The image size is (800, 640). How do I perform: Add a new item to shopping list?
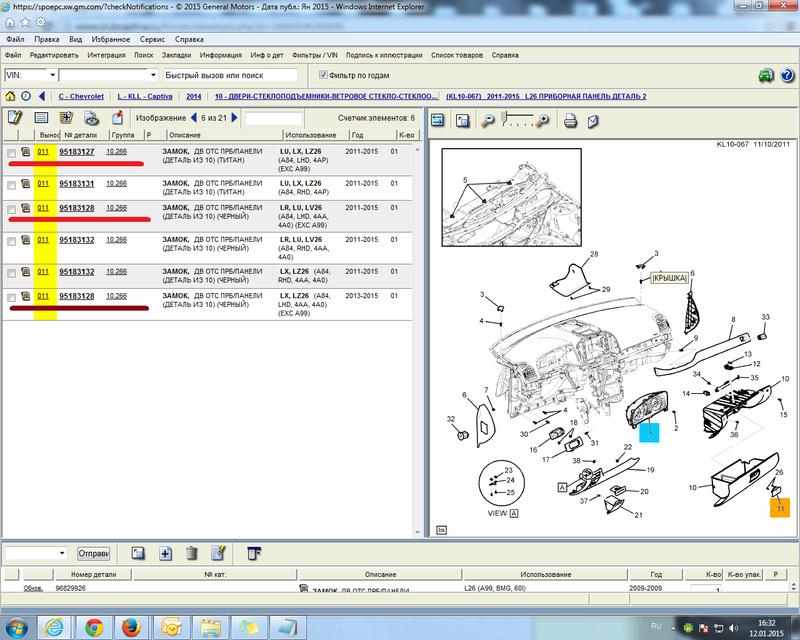pyautogui.click(x=165, y=553)
